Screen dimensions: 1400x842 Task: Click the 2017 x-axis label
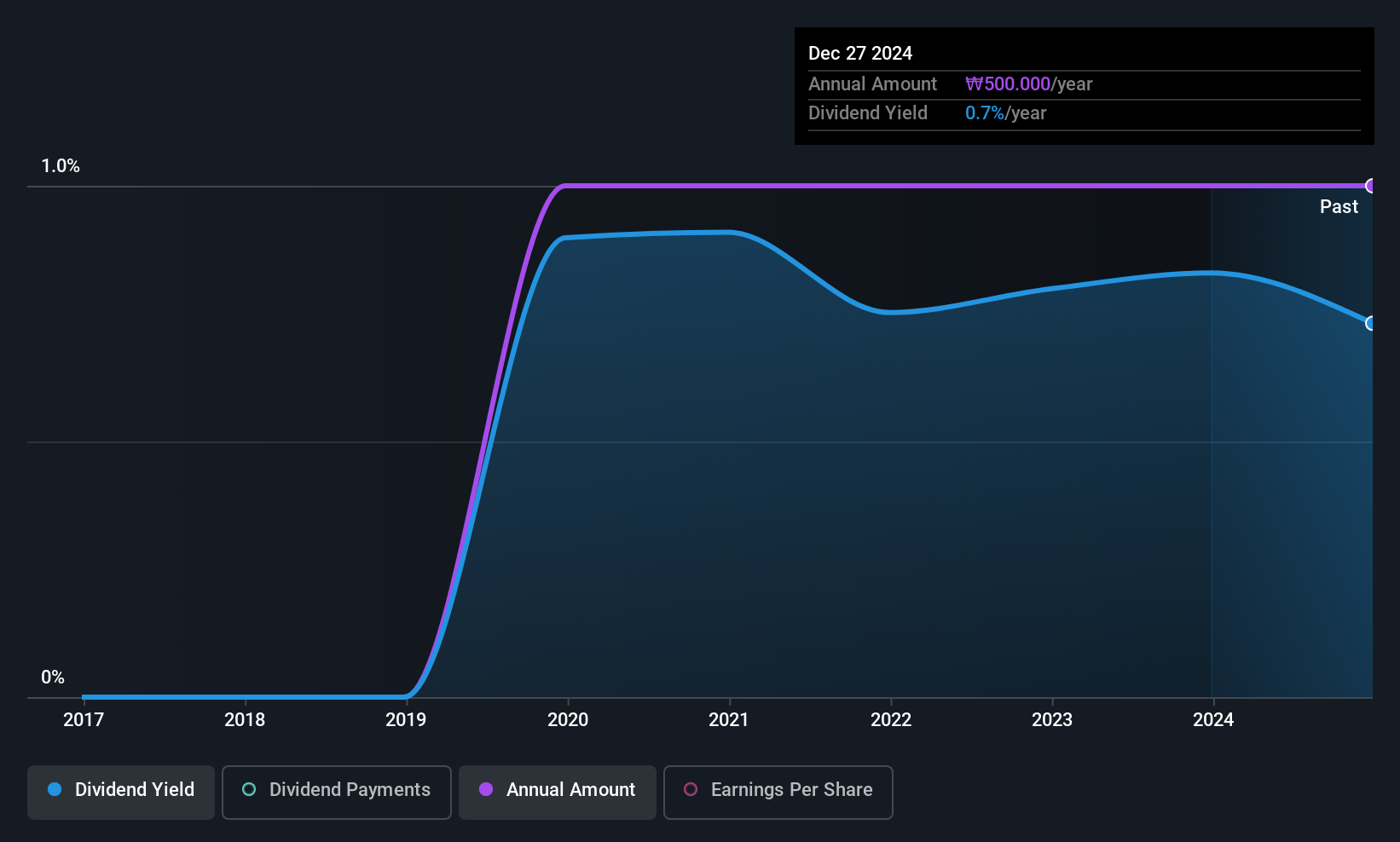(84, 719)
